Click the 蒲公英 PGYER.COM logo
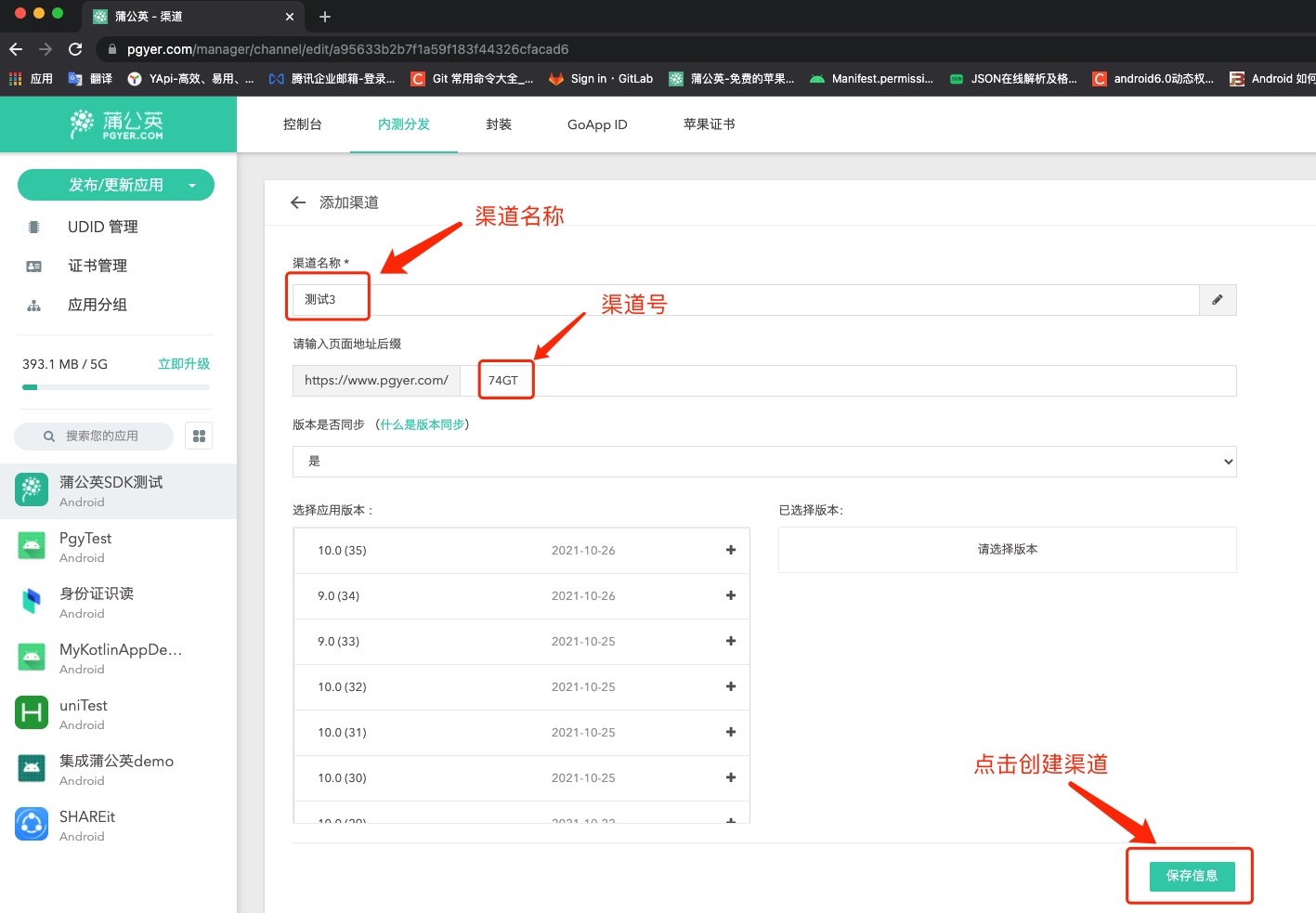The height and width of the screenshot is (913, 1316). (x=118, y=124)
